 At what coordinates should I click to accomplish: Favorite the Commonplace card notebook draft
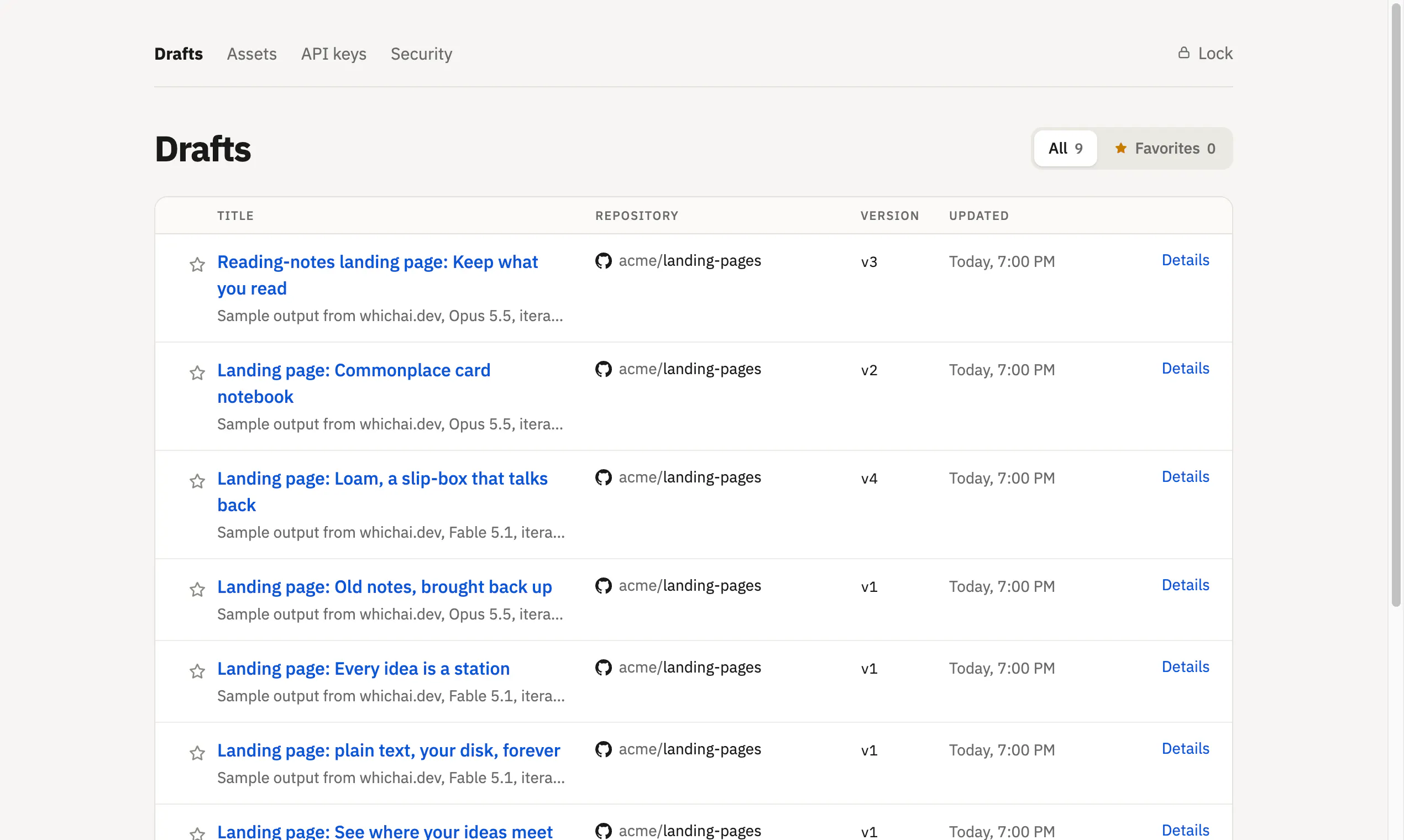[197, 372]
